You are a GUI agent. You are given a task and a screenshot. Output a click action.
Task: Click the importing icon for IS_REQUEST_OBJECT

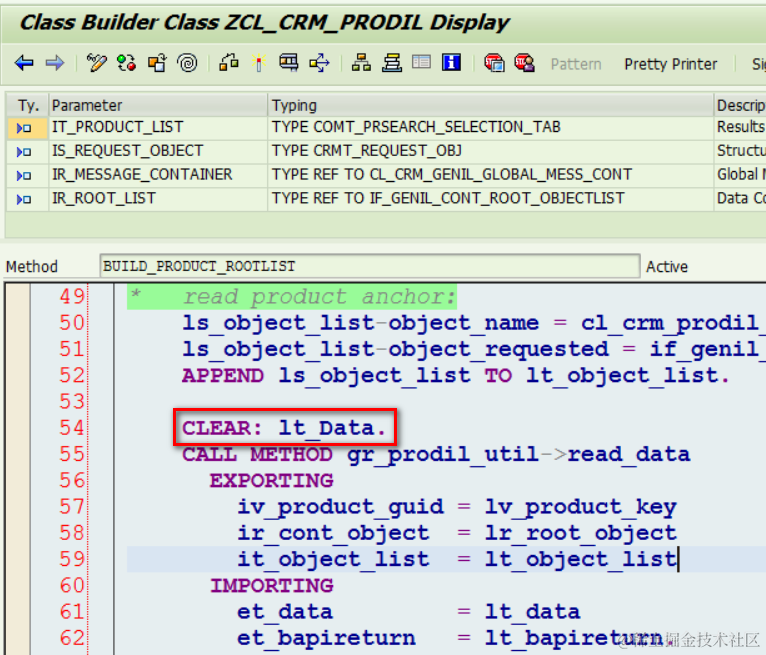click(x=24, y=152)
